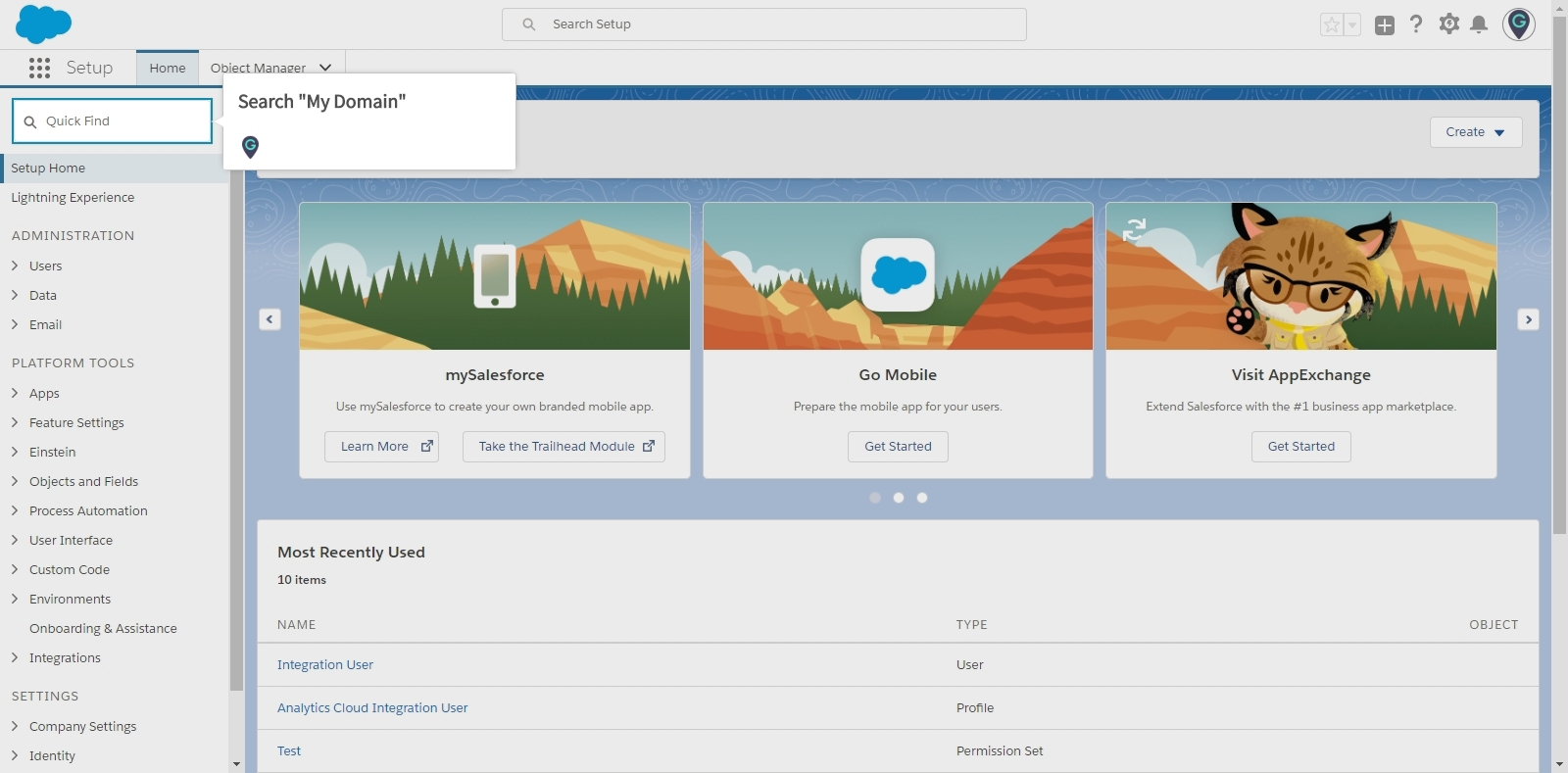The height and width of the screenshot is (773, 1568).
Task: Open the user profile avatar
Action: point(1519,24)
